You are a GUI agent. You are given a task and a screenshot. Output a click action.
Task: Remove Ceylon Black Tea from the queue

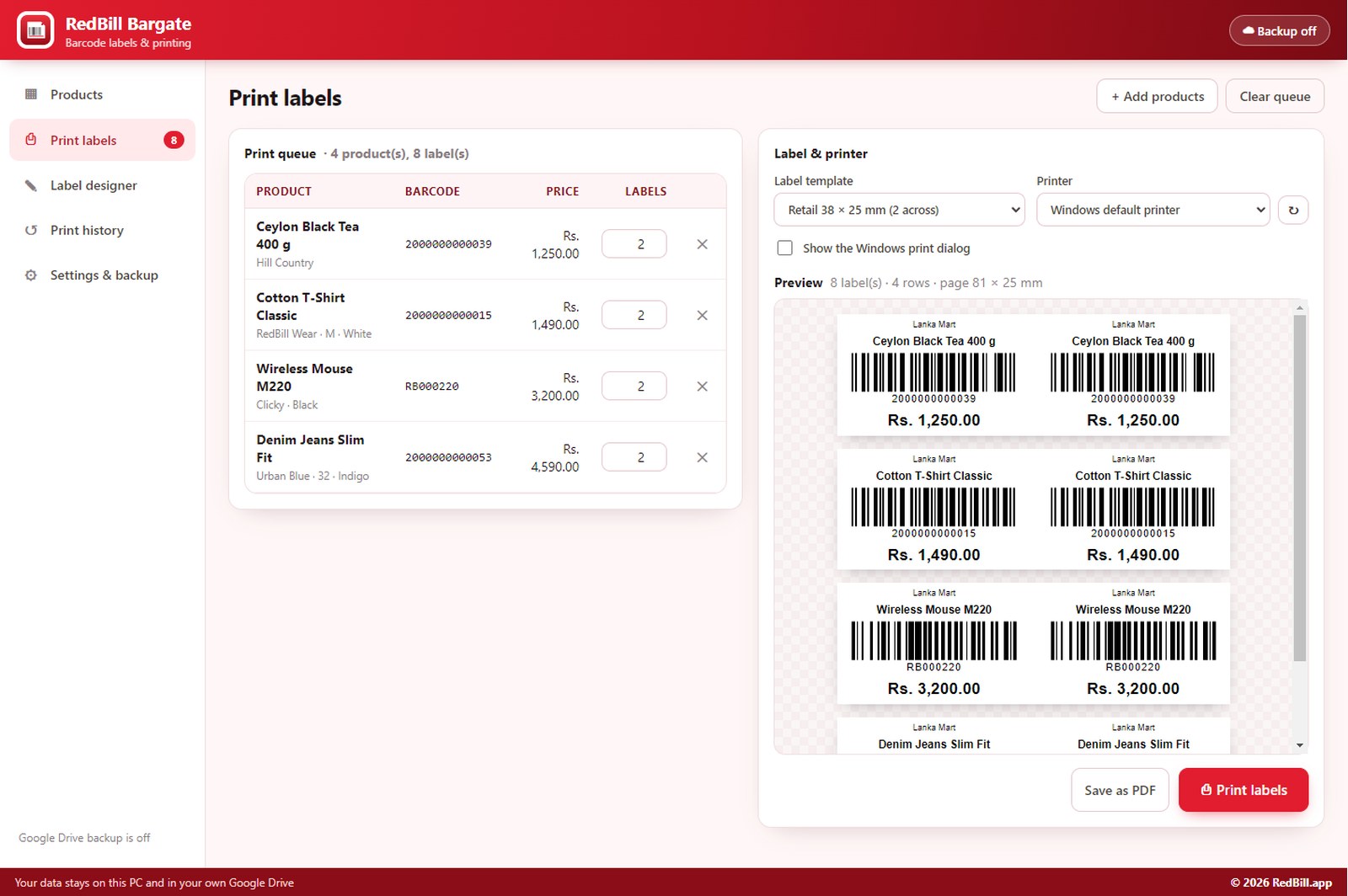tap(702, 244)
